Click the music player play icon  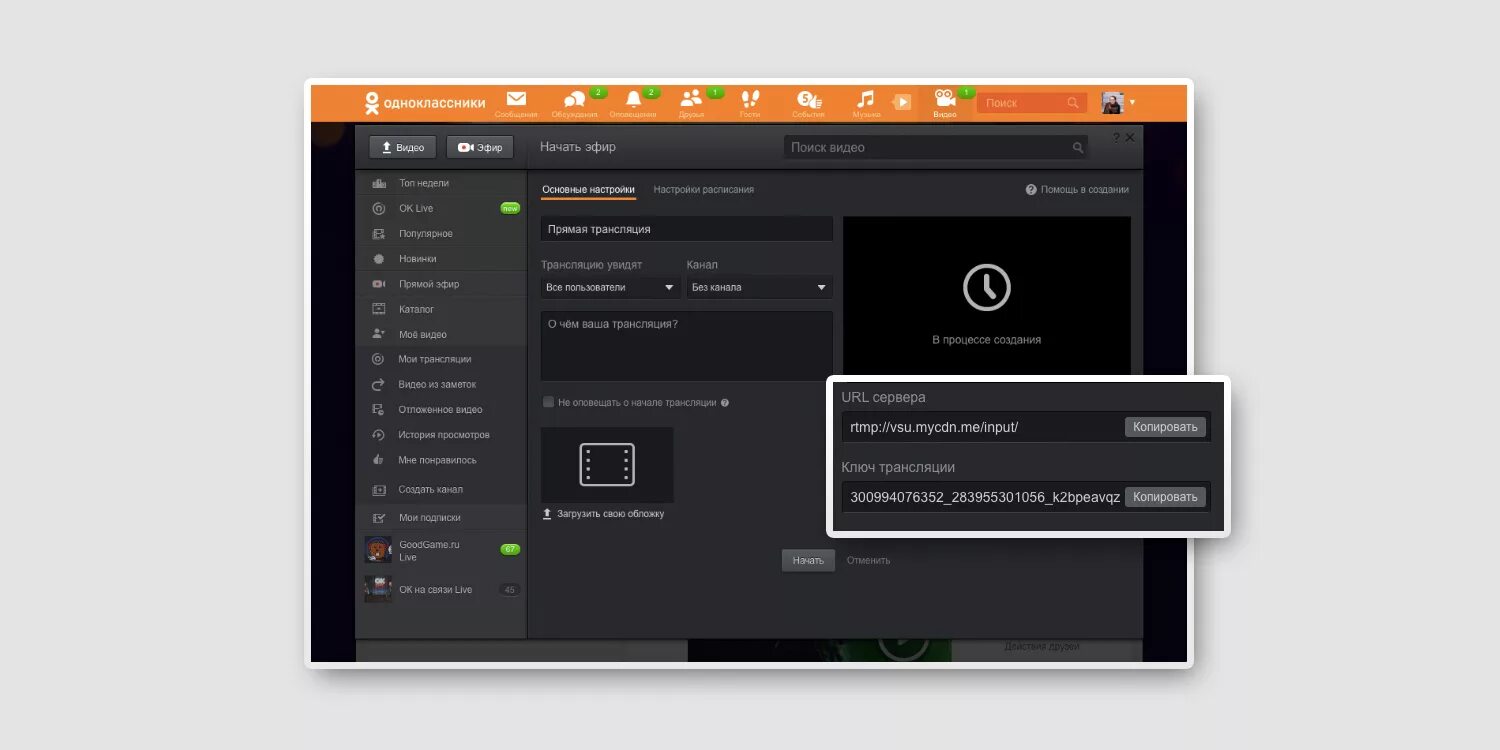pos(902,102)
